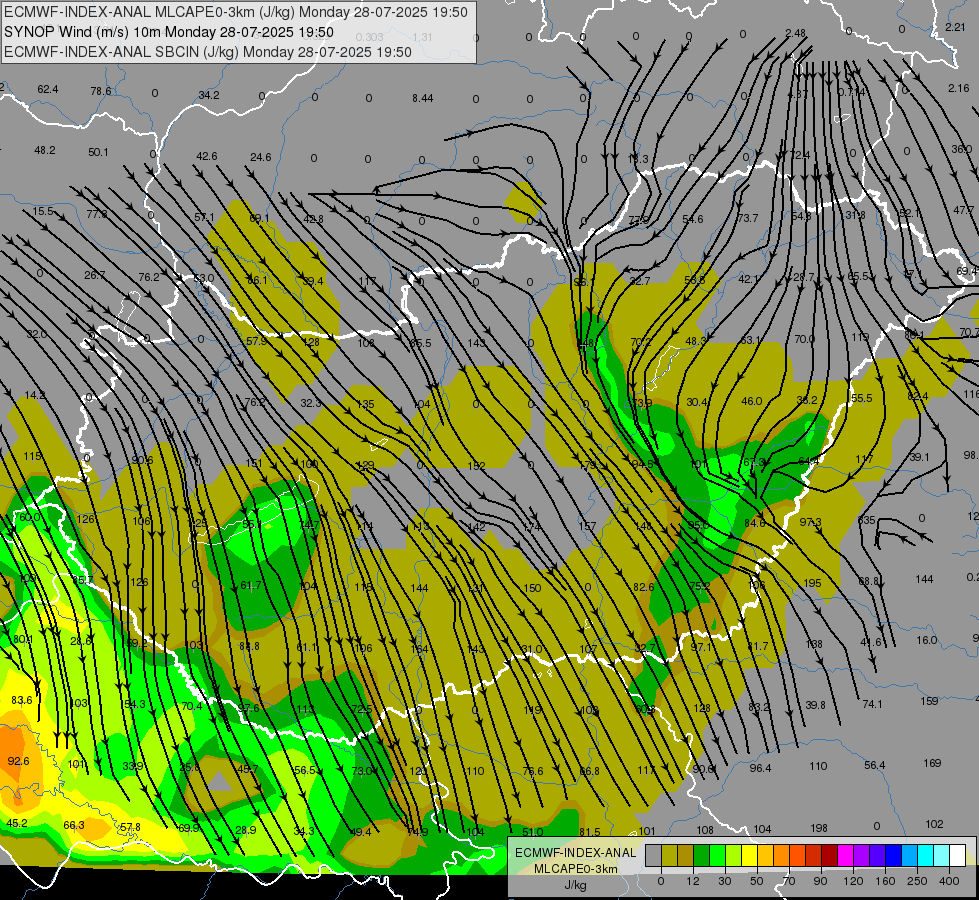
Task: Click the map value 2.16
Action: 958,88
